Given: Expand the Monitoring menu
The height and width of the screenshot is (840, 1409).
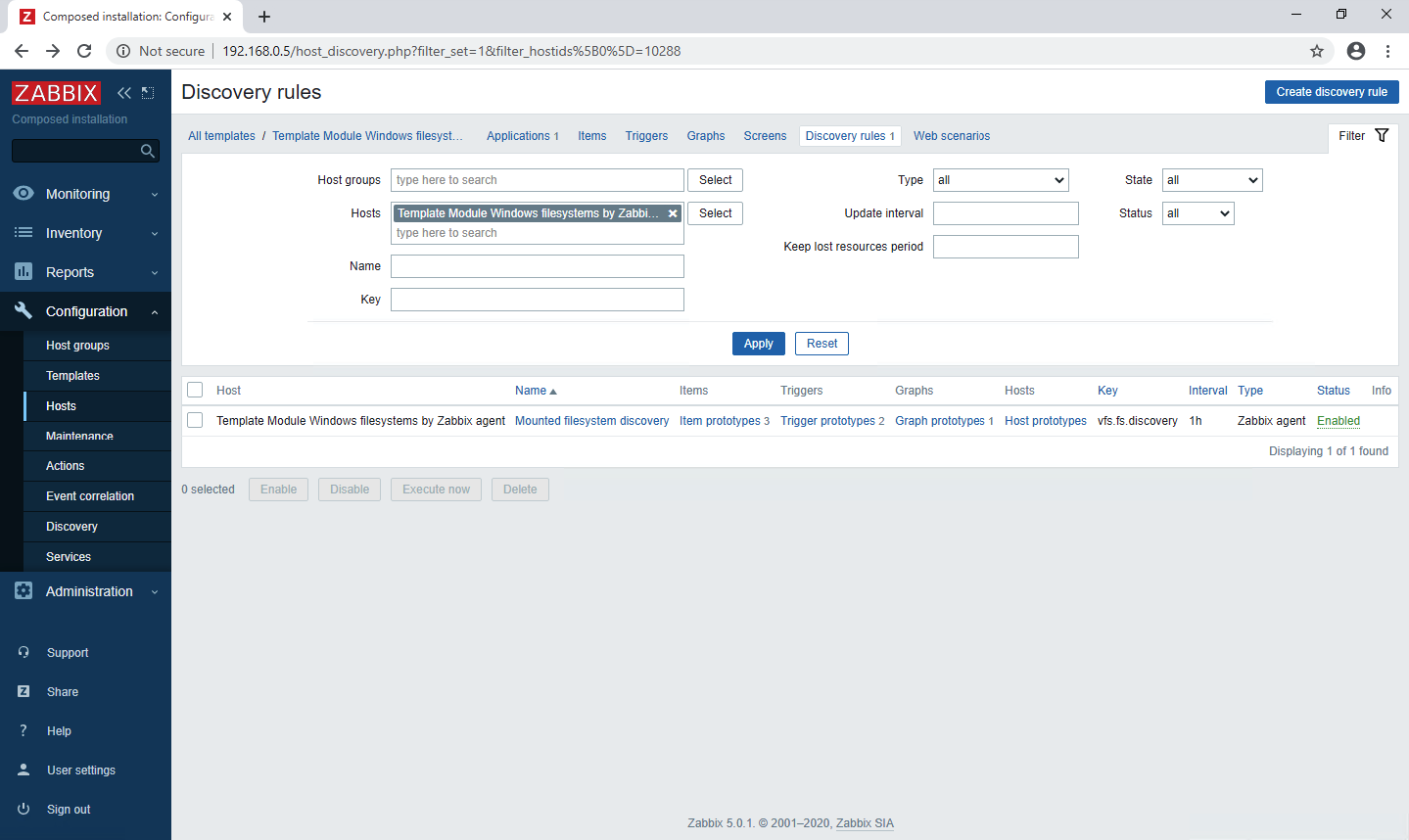Looking at the screenshot, I should pyautogui.click(x=85, y=194).
